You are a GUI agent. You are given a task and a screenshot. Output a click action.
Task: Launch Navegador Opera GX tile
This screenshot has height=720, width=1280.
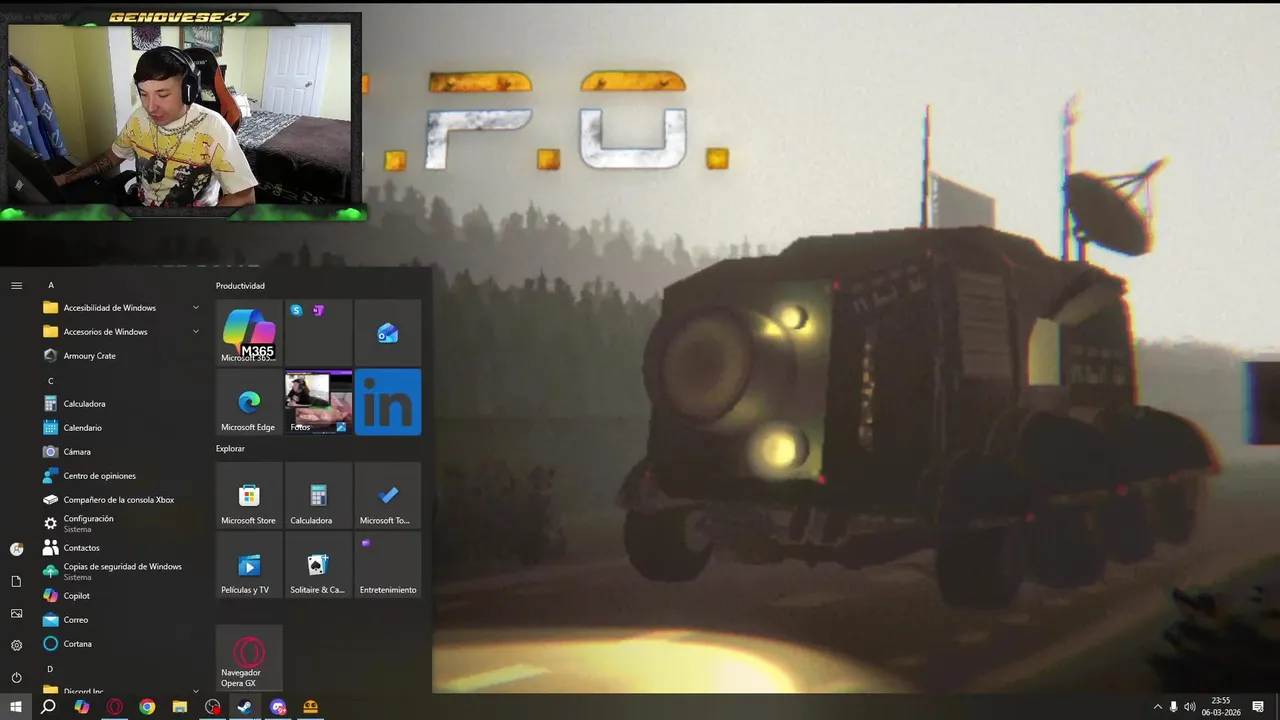[249, 658]
